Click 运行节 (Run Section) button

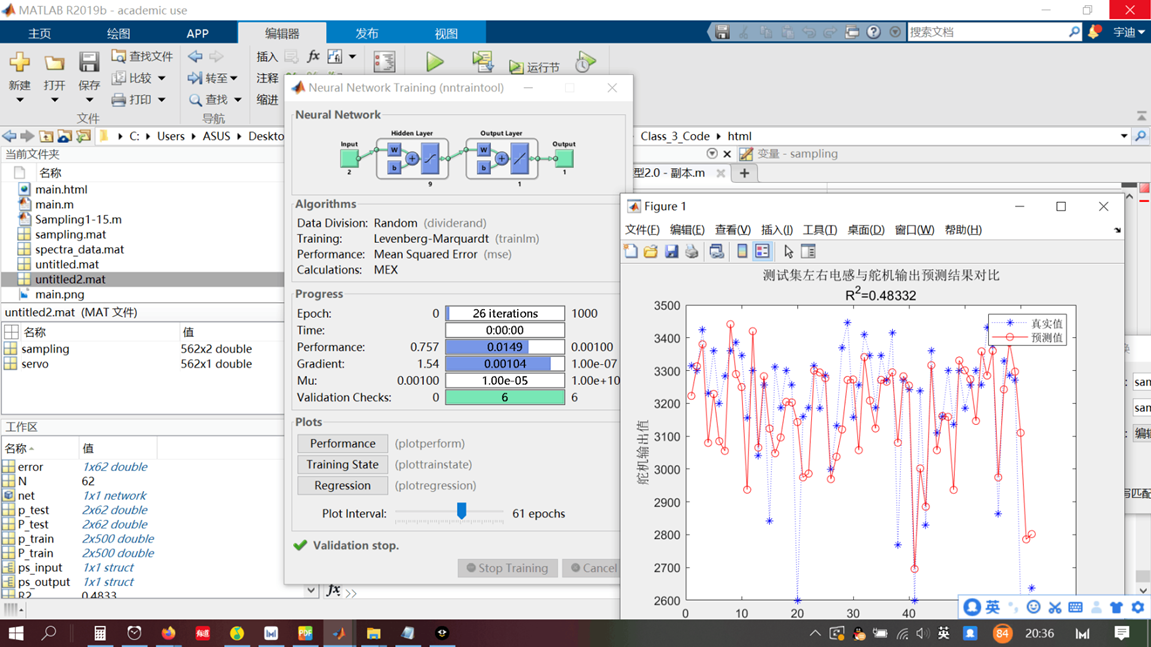tap(534, 67)
